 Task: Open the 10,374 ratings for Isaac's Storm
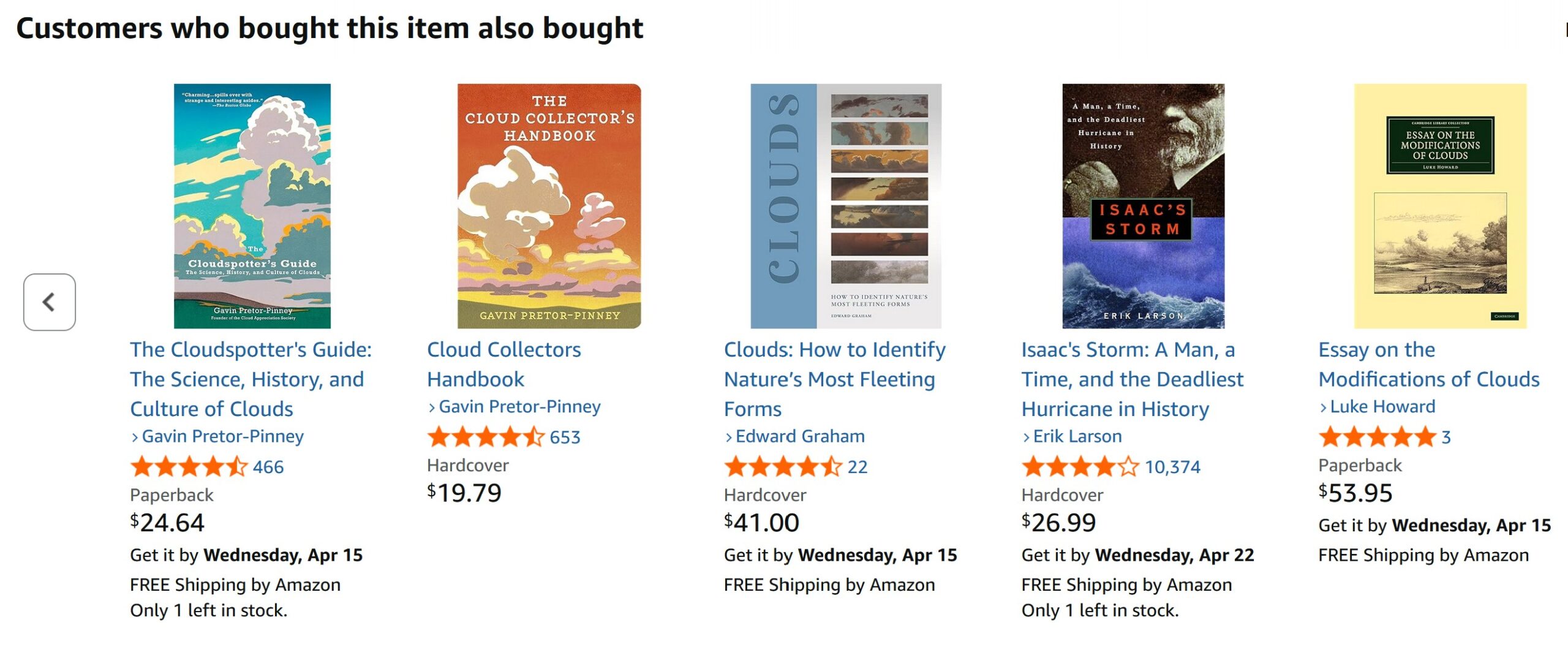(x=1172, y=467)
